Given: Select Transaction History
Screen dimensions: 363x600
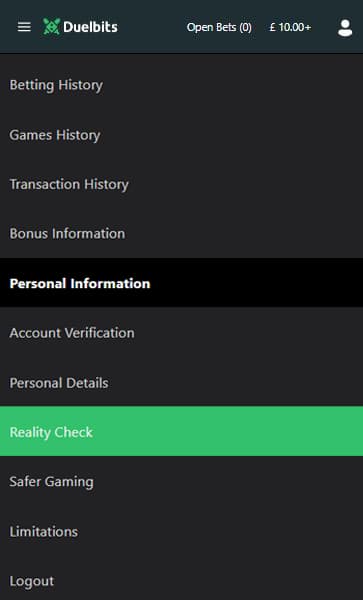Looking at the screenshot, I should pyautogui.click(x=181, y=184).
